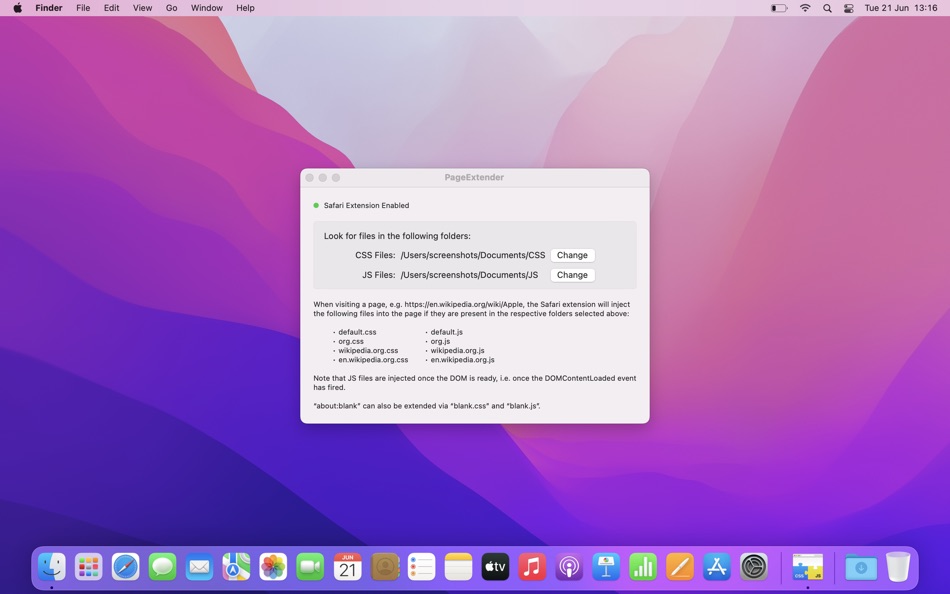Open the Mail app in Dock
The height and width of the screenshot is (594, 950).
pos(199,567)
